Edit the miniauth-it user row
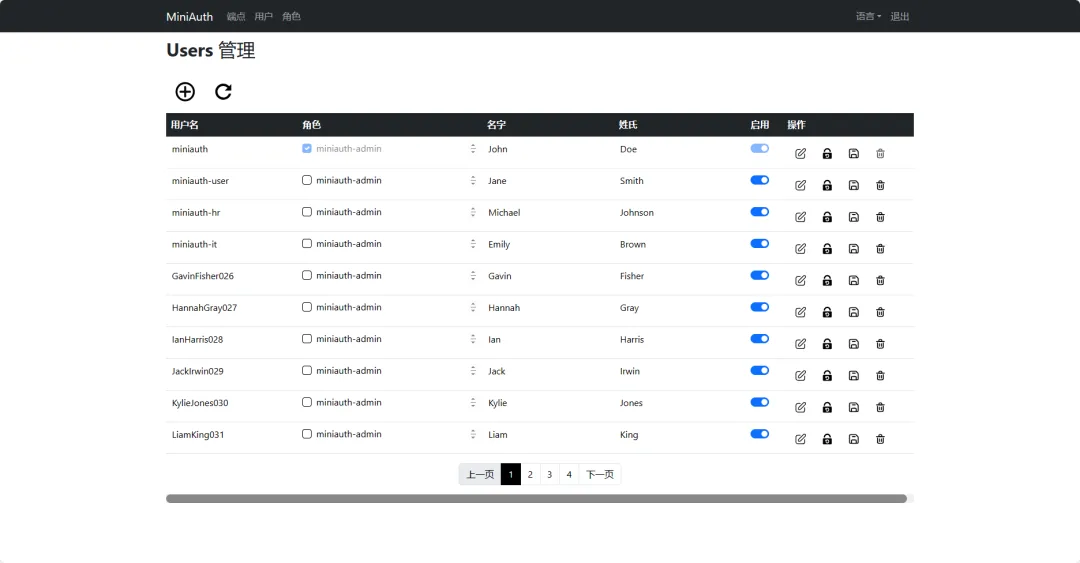Screen dimensions: 1080x563 800,249
